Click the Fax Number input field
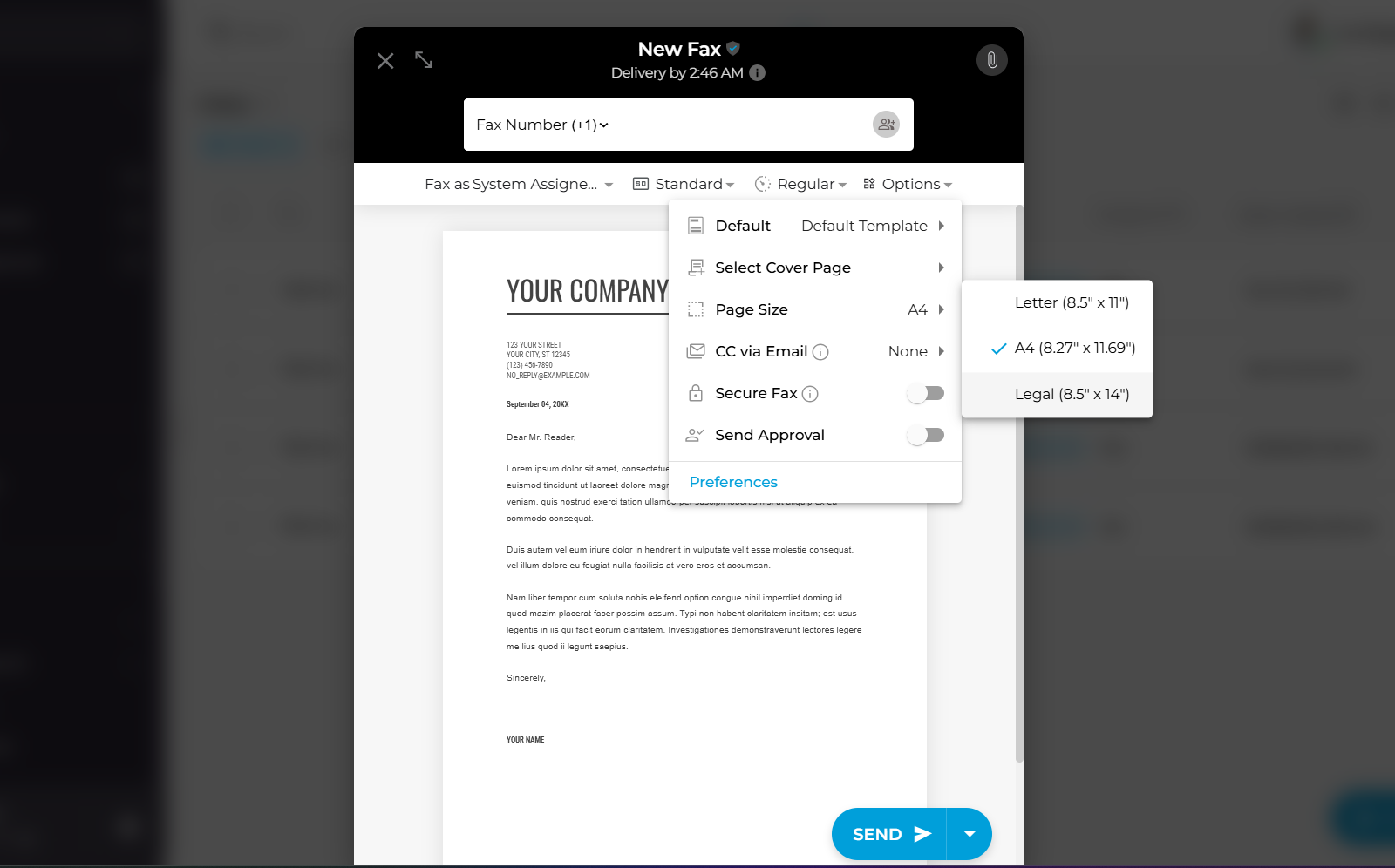1395x868 pixels. (x=689, y=125)
